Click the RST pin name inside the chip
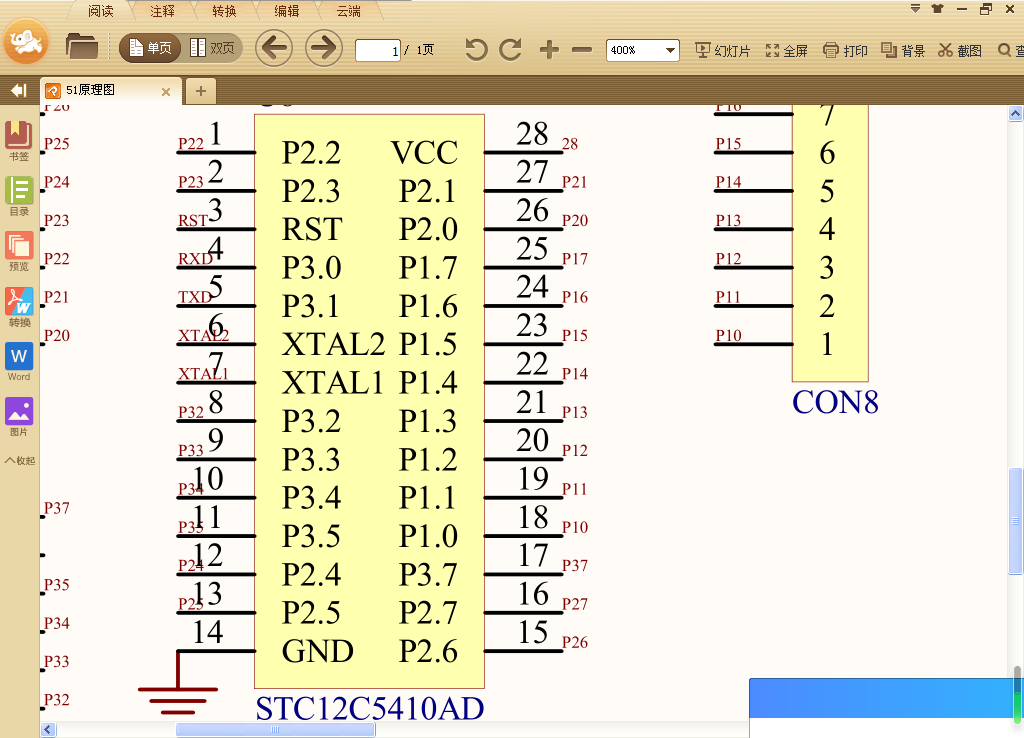 coord(312,229)
